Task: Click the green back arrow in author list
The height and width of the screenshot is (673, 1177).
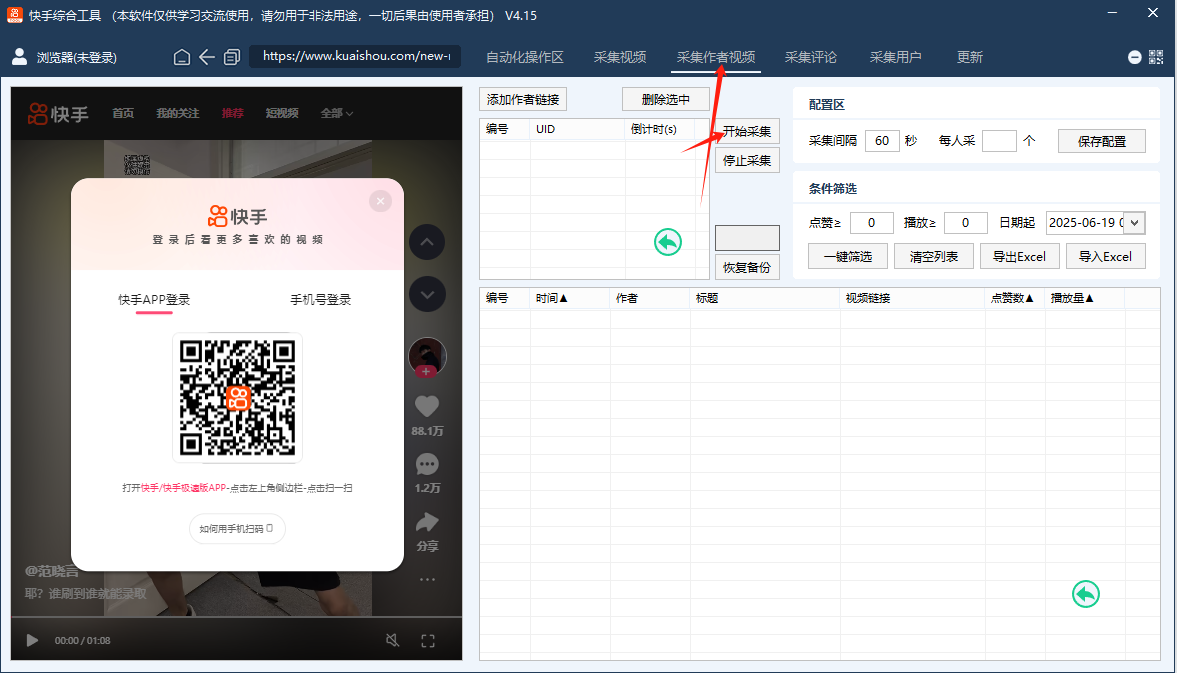Action: tap(667, 242)
